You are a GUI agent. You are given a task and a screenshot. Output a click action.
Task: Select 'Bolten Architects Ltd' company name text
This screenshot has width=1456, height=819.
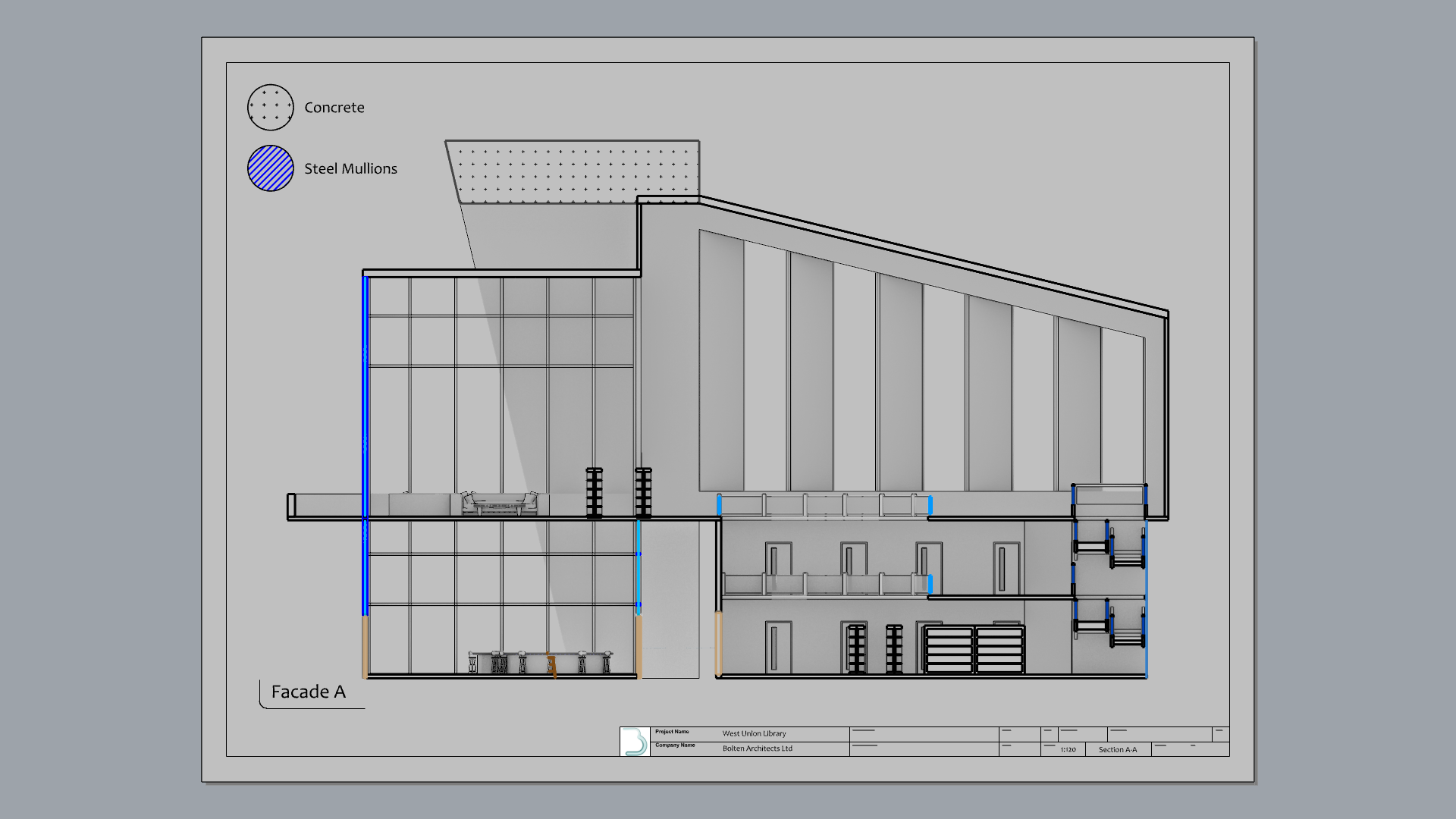tap(757, 748)
